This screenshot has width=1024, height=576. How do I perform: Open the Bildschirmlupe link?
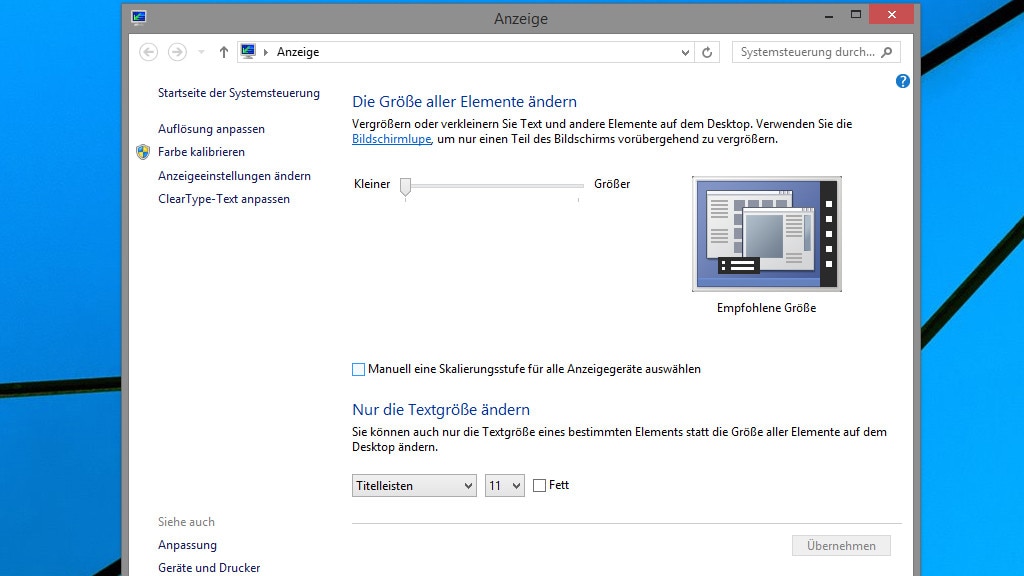tap(392, 139)
